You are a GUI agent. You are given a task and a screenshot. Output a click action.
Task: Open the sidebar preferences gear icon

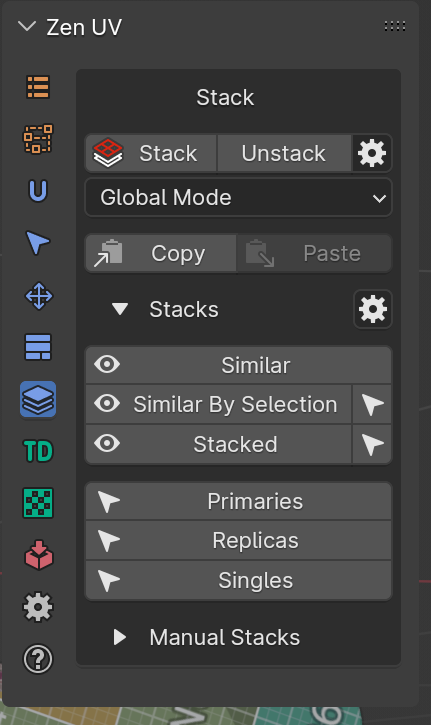tap(38, 607)
